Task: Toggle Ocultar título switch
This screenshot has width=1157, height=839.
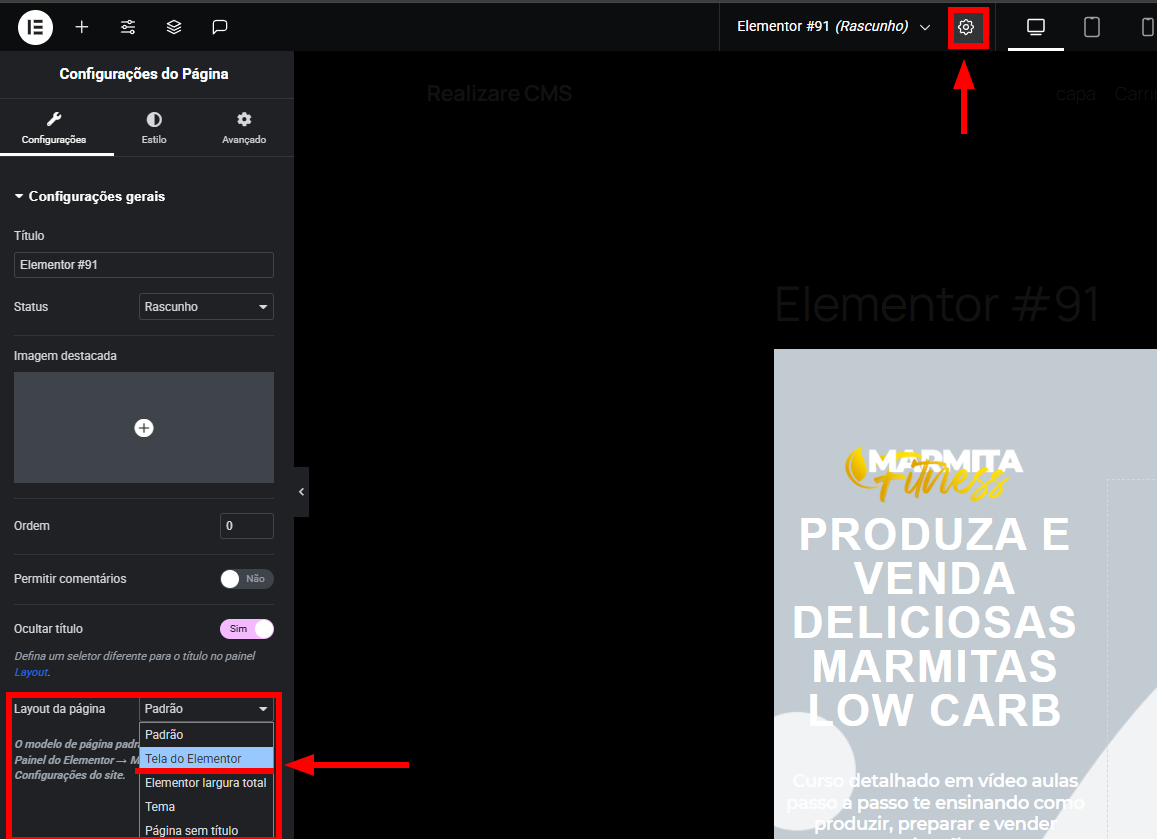Action: pyautogui.click(x=246, y=629)
